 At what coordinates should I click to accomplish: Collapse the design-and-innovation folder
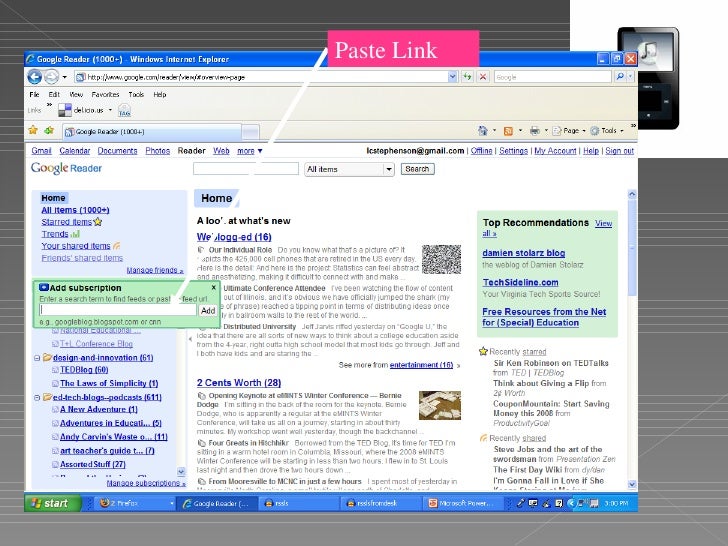pyautogui.click(x=37, y=358)
